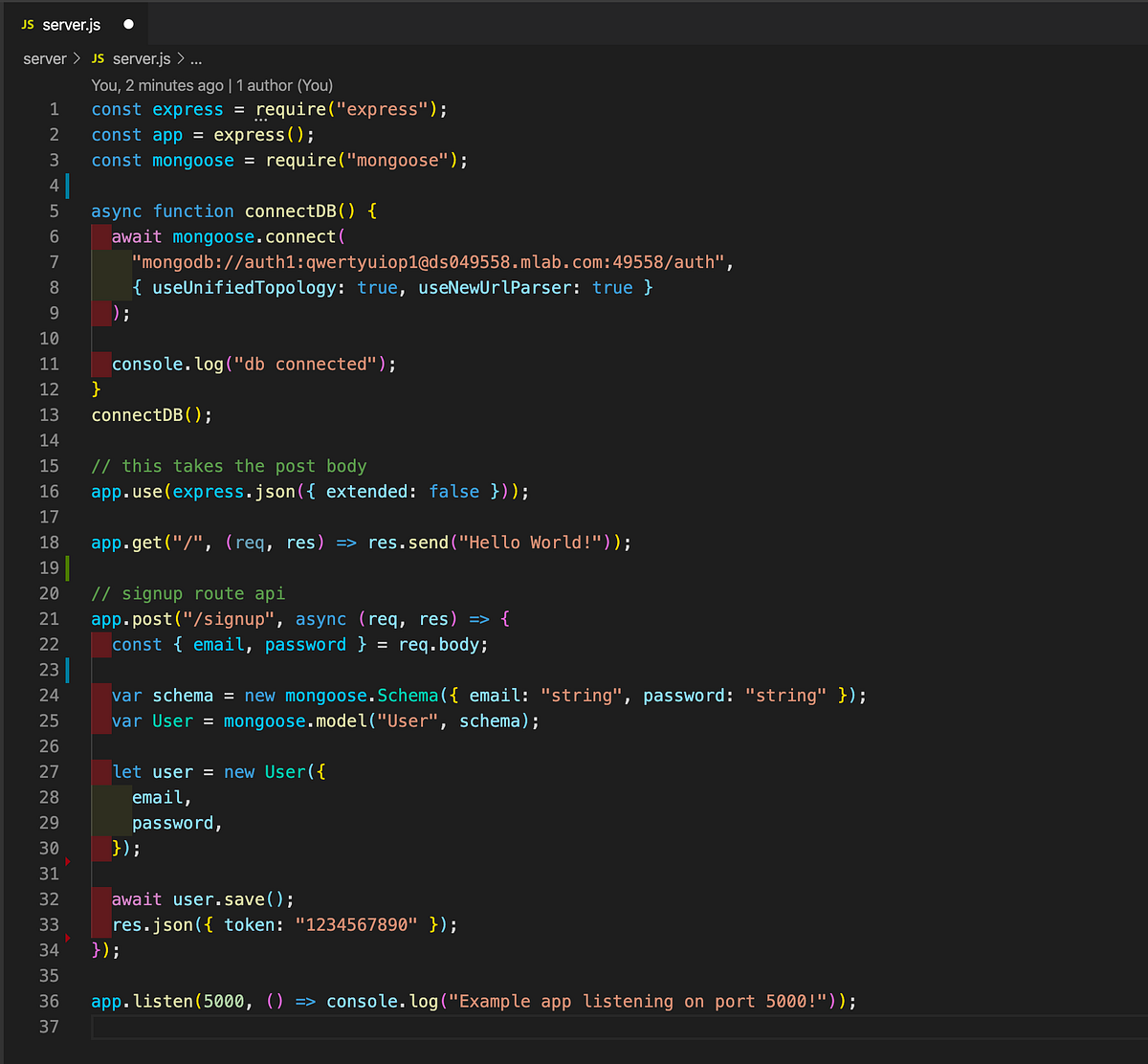Click the git modification mark beside line 22
Image resolution: width=1148 pixels, height=1064 pixels.
point(101,644)
